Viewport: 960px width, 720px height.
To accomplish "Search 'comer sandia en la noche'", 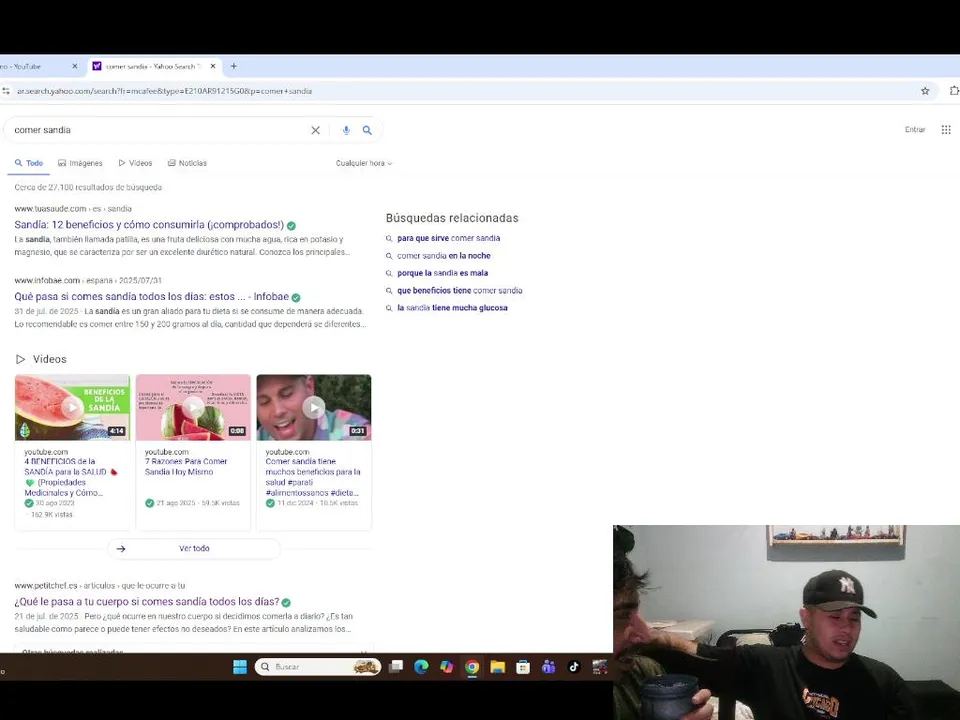I will (x=444, y=256).
